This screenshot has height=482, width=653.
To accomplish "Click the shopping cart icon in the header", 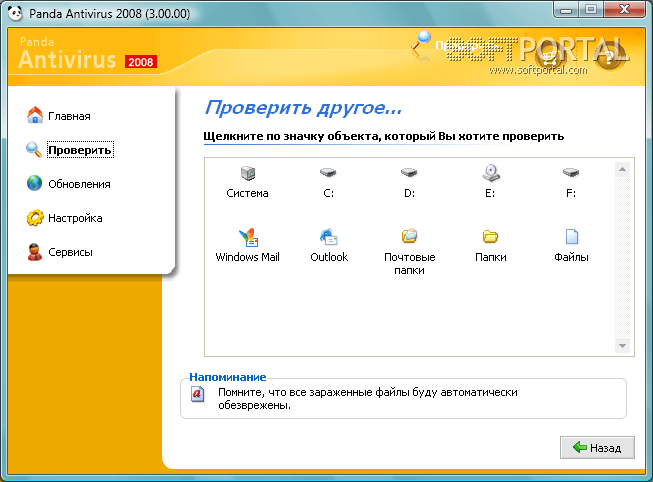I will 550,58.
